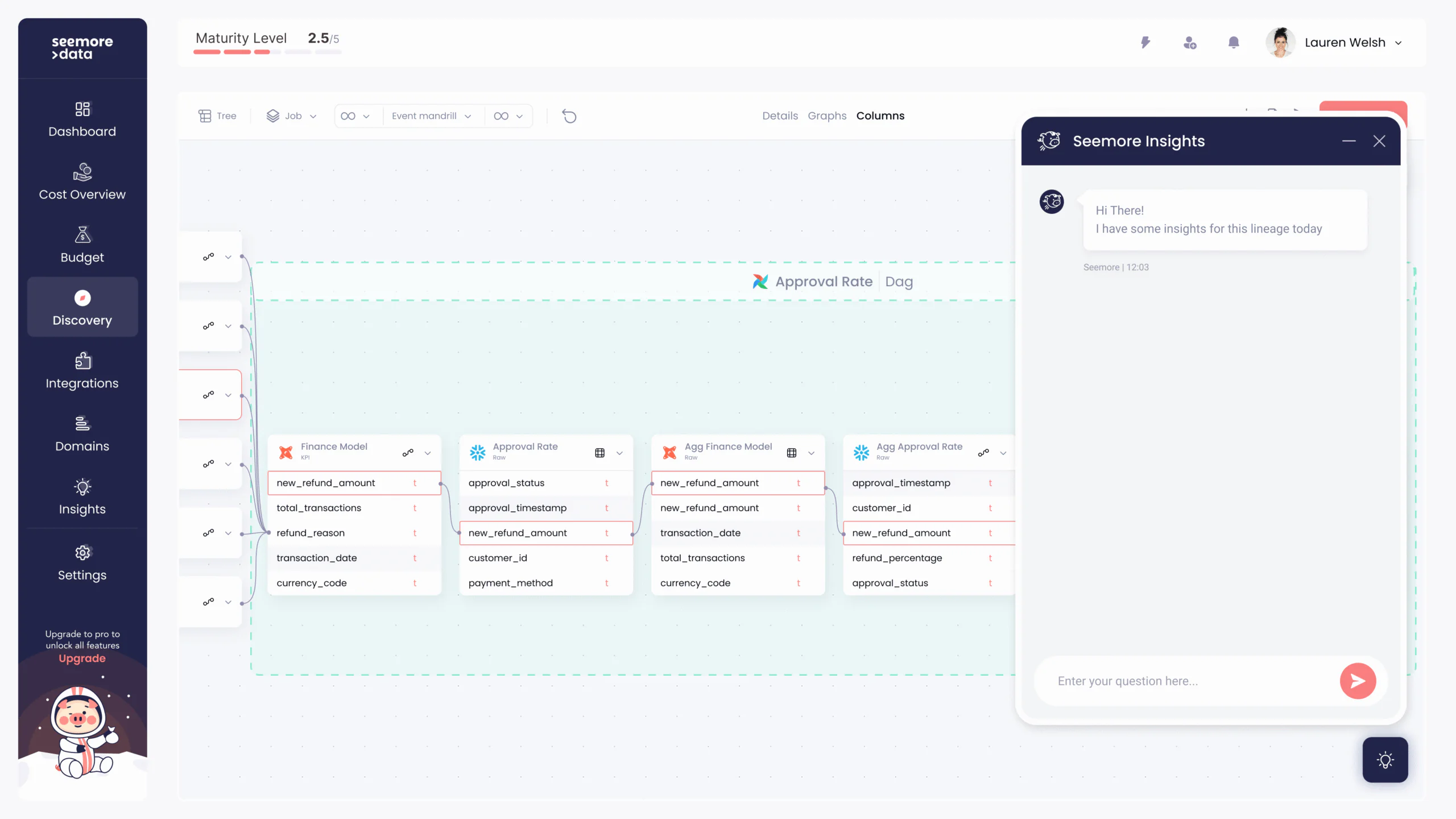Open the Job dropdown
The image size is (1456, 819).
pos(292,116)
